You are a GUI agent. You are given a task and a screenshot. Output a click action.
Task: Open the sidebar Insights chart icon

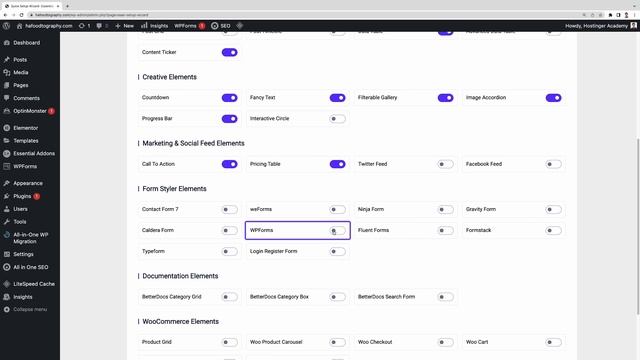7,297
